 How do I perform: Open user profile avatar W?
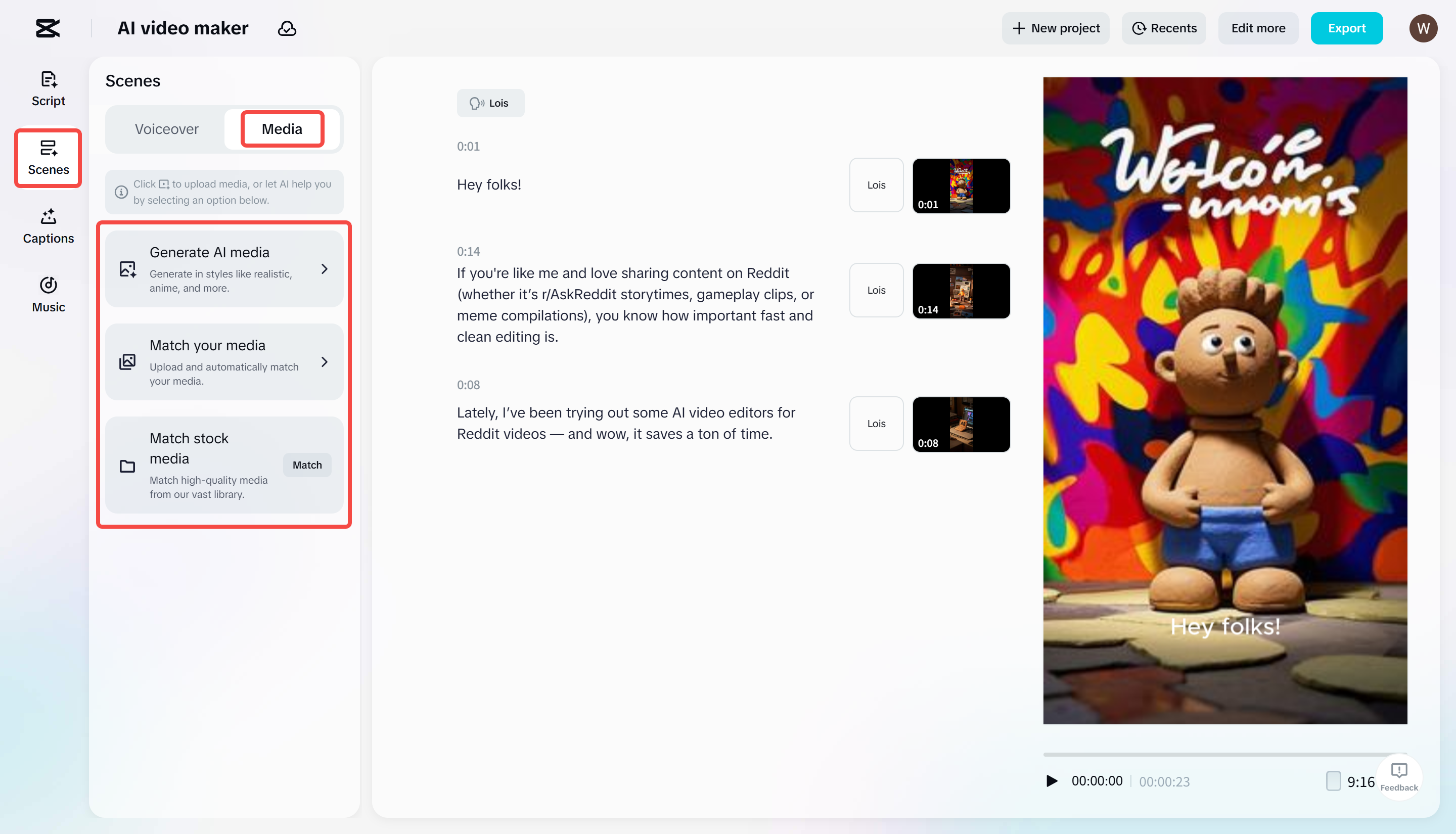pos(1423,28)
